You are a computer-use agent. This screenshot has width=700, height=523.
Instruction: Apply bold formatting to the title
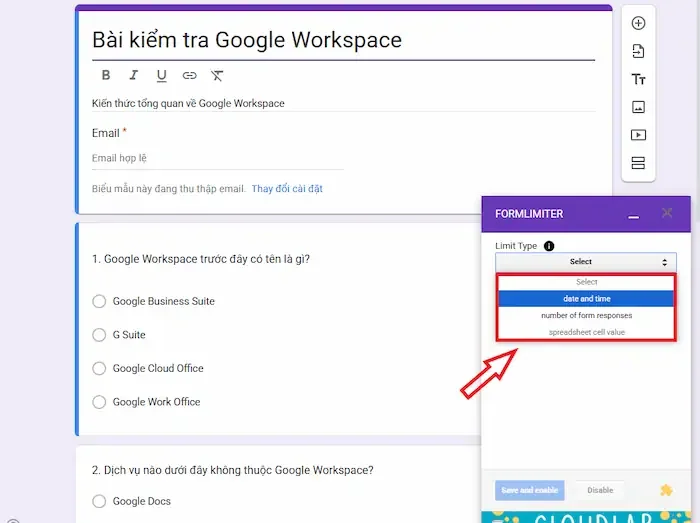(x=106, y=75)
